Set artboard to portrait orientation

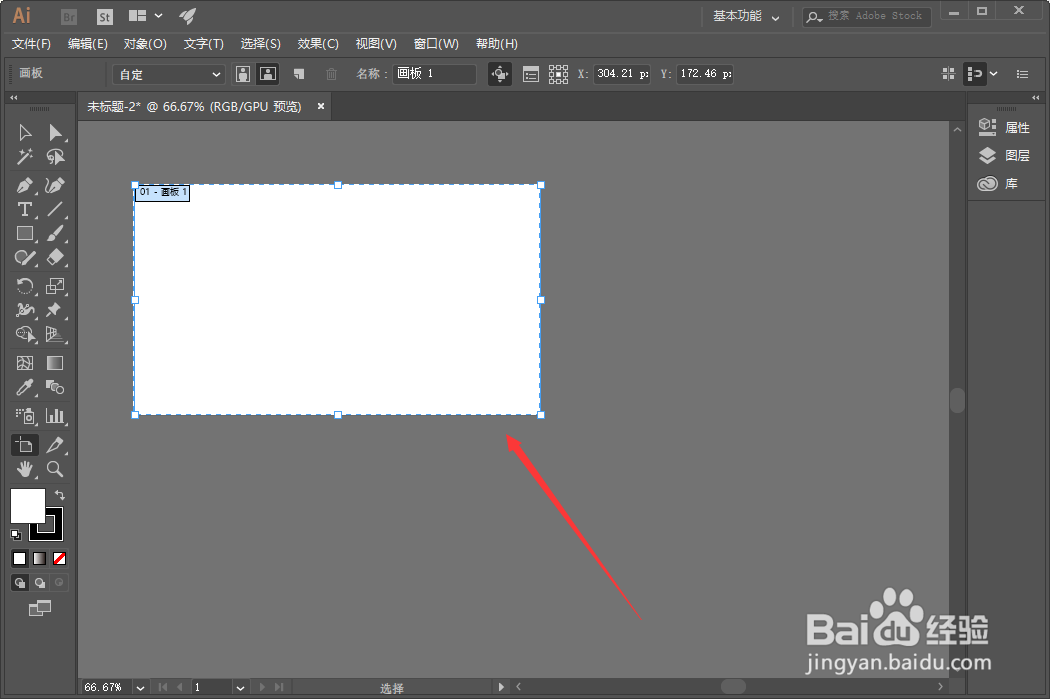(243, 74)
